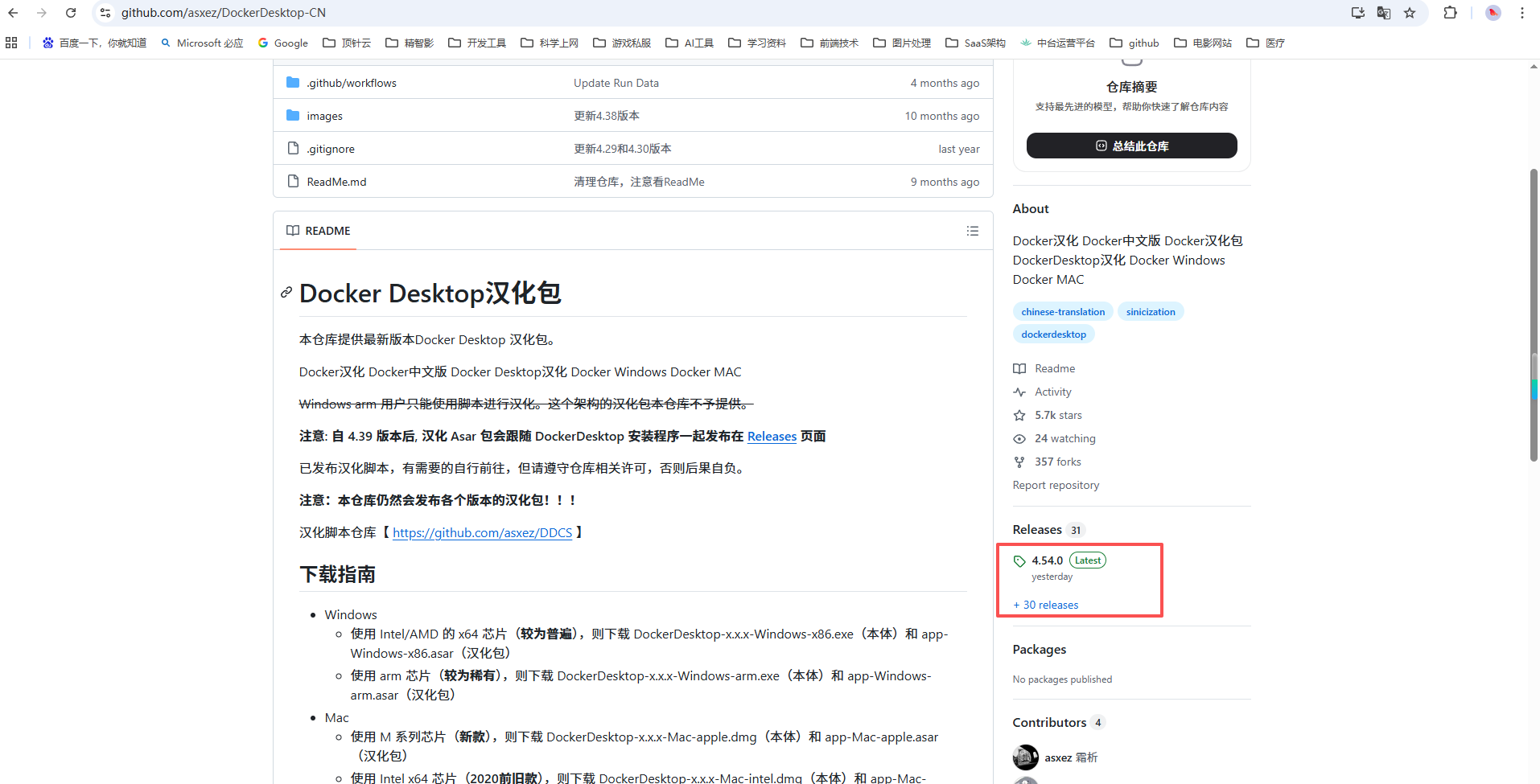This screenshot has height=784, width=1540.
Task: Open the 中台运营平台 bookmark
Action: point(1057,43)
